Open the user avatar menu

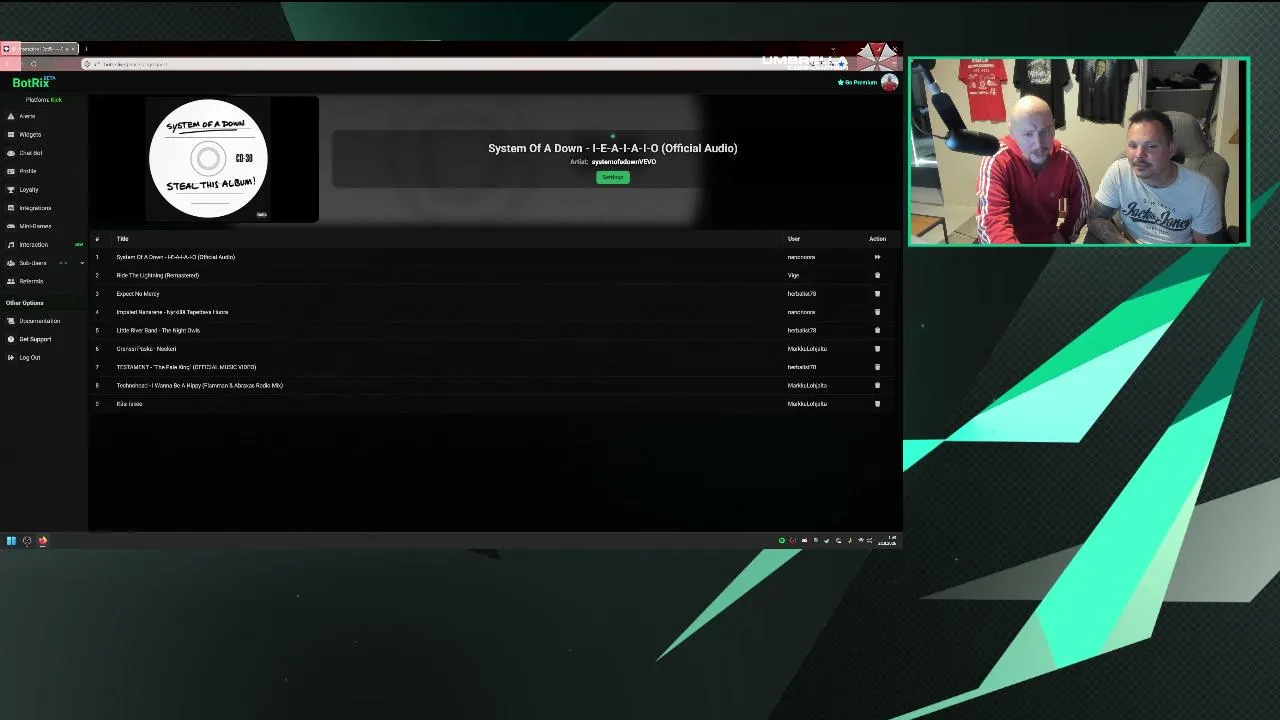click(889, 82)
